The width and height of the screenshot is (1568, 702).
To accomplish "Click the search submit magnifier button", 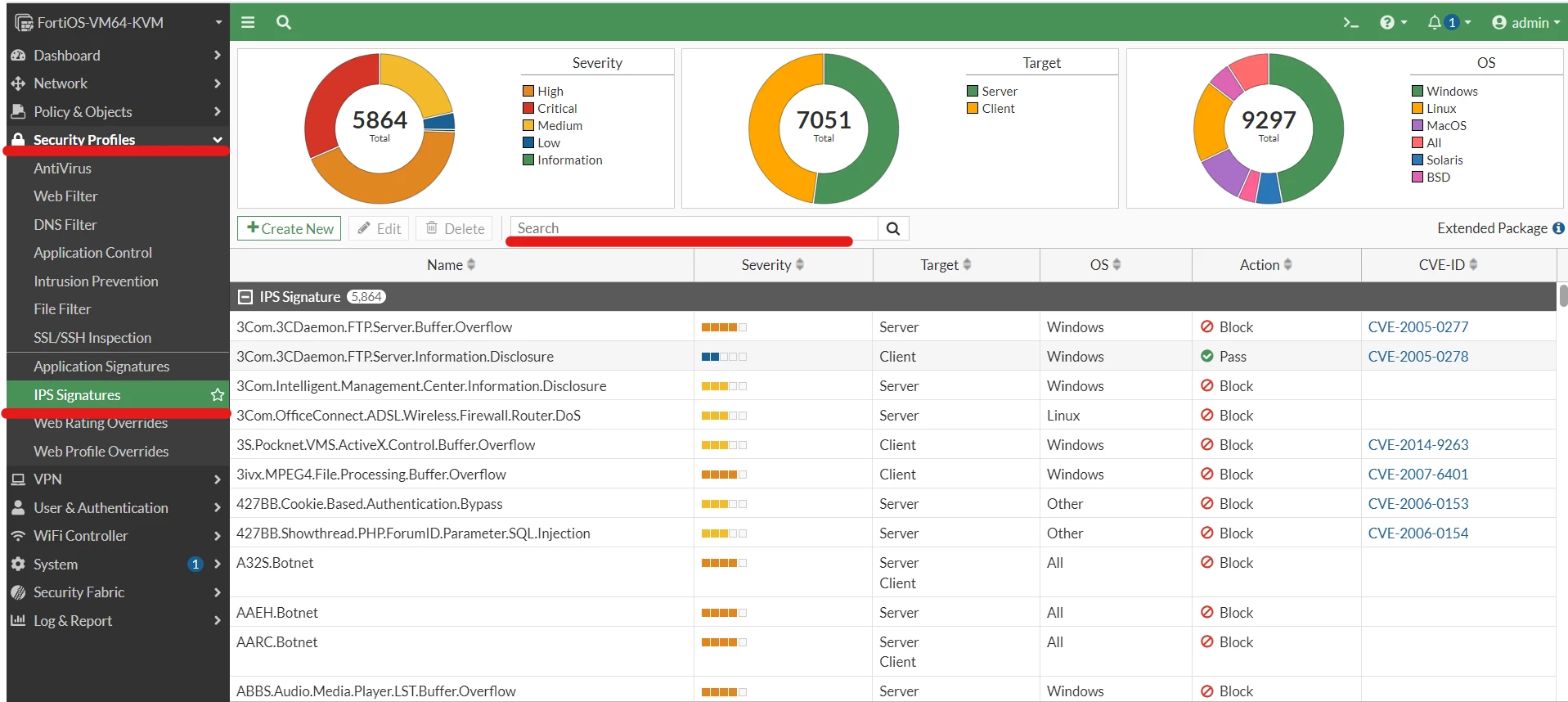I will click(x=893, y=229).
